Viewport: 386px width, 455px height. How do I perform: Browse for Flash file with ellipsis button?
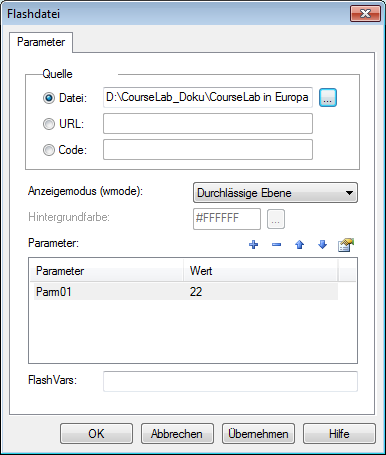[x=328, y=98]
